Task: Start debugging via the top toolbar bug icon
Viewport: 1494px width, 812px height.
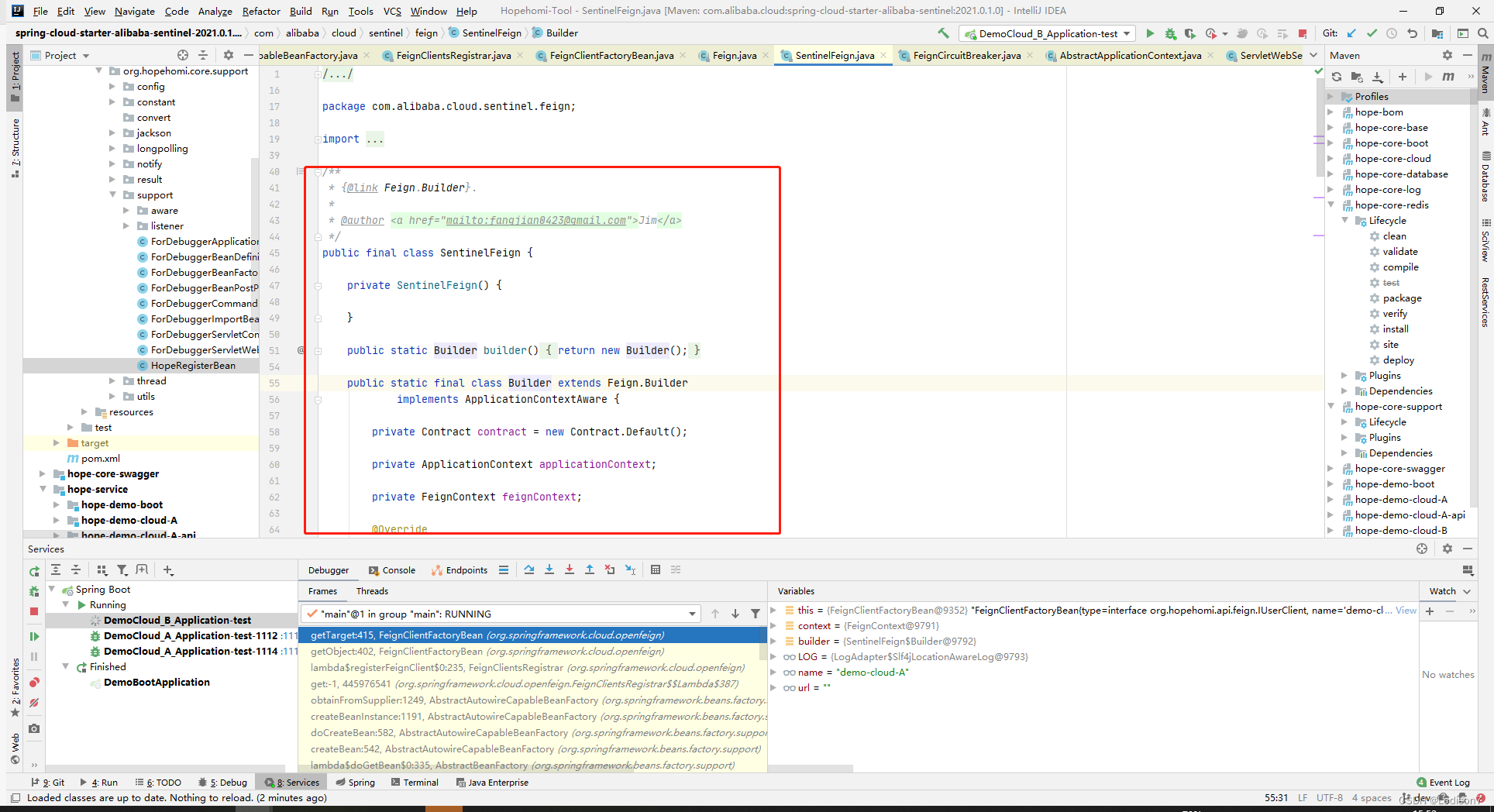Action: pos(1170,33)
